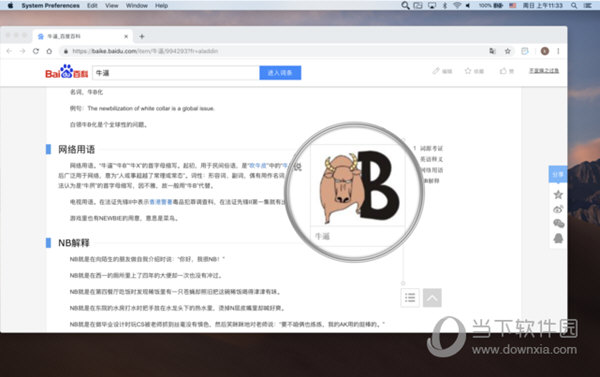Click the 网络用语 section heading

[x=77, y=149]
